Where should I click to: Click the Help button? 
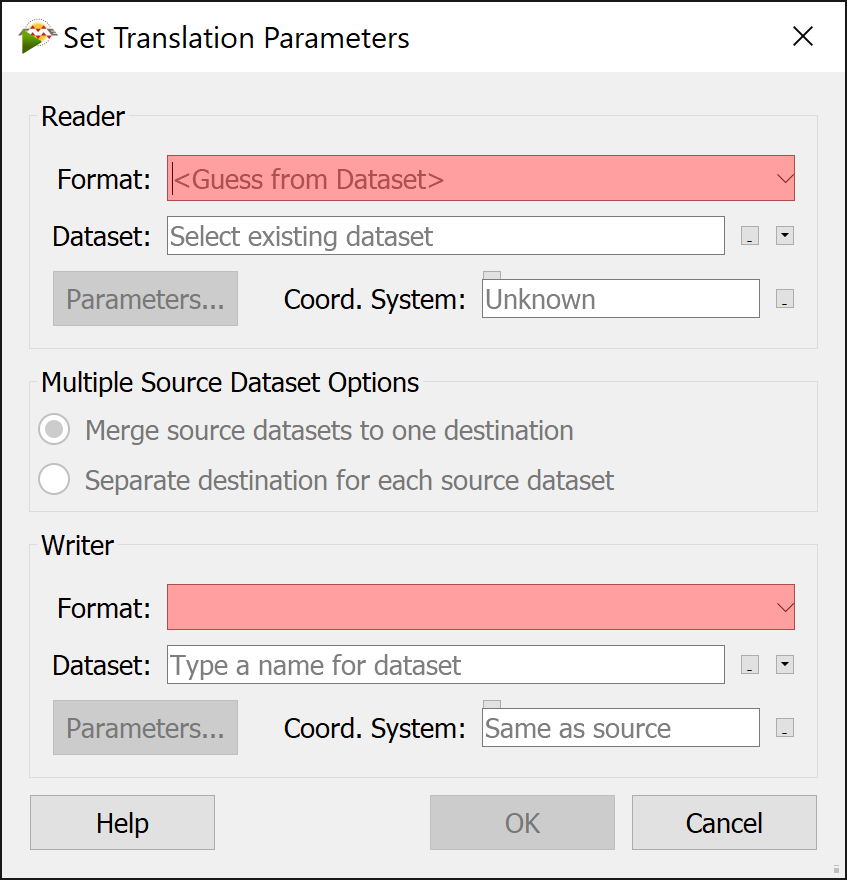(x=122, y=822)
